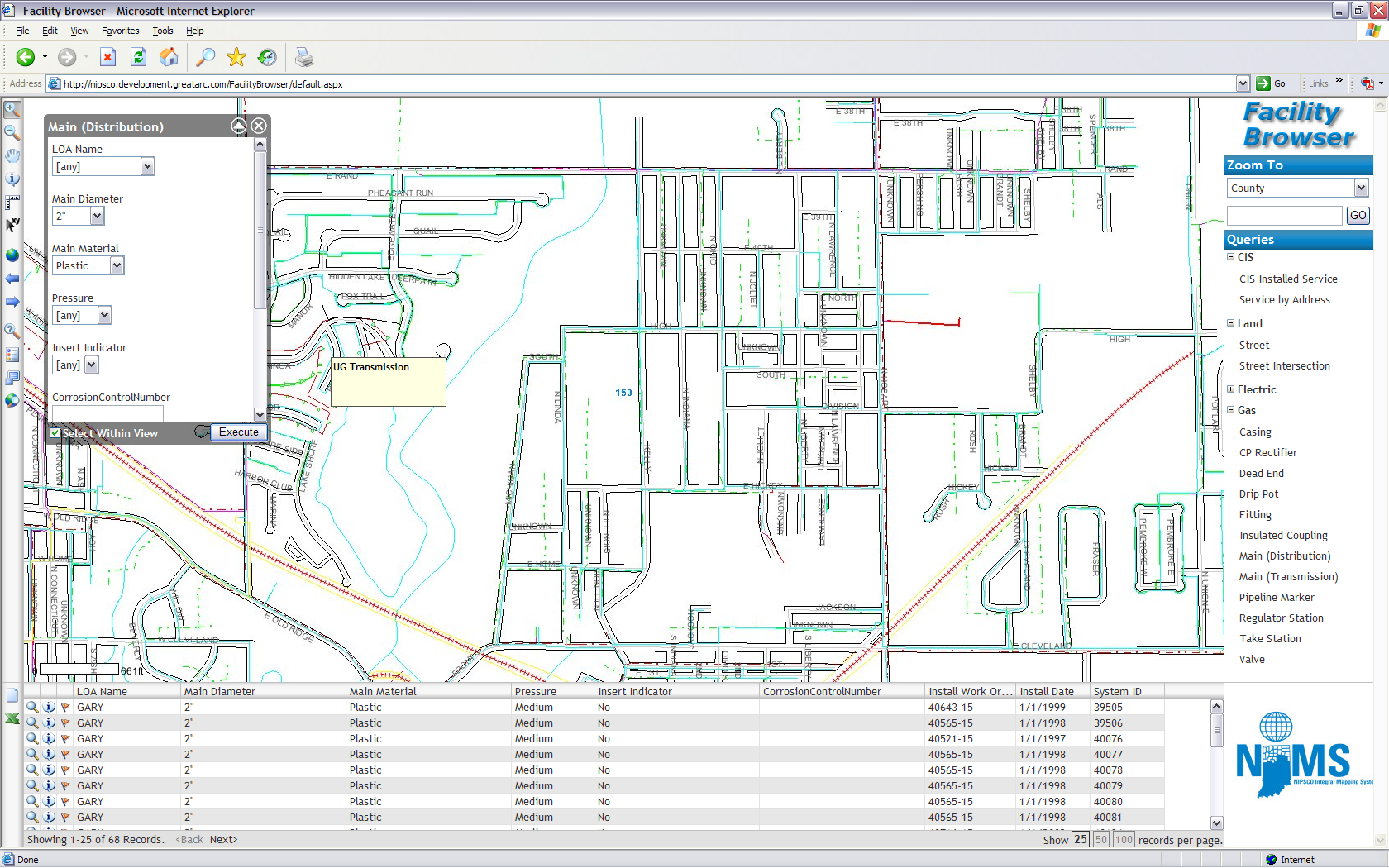Click the XY coordinate pointer tool
This screenshot has height=868, width=1389.
point(12,225)
